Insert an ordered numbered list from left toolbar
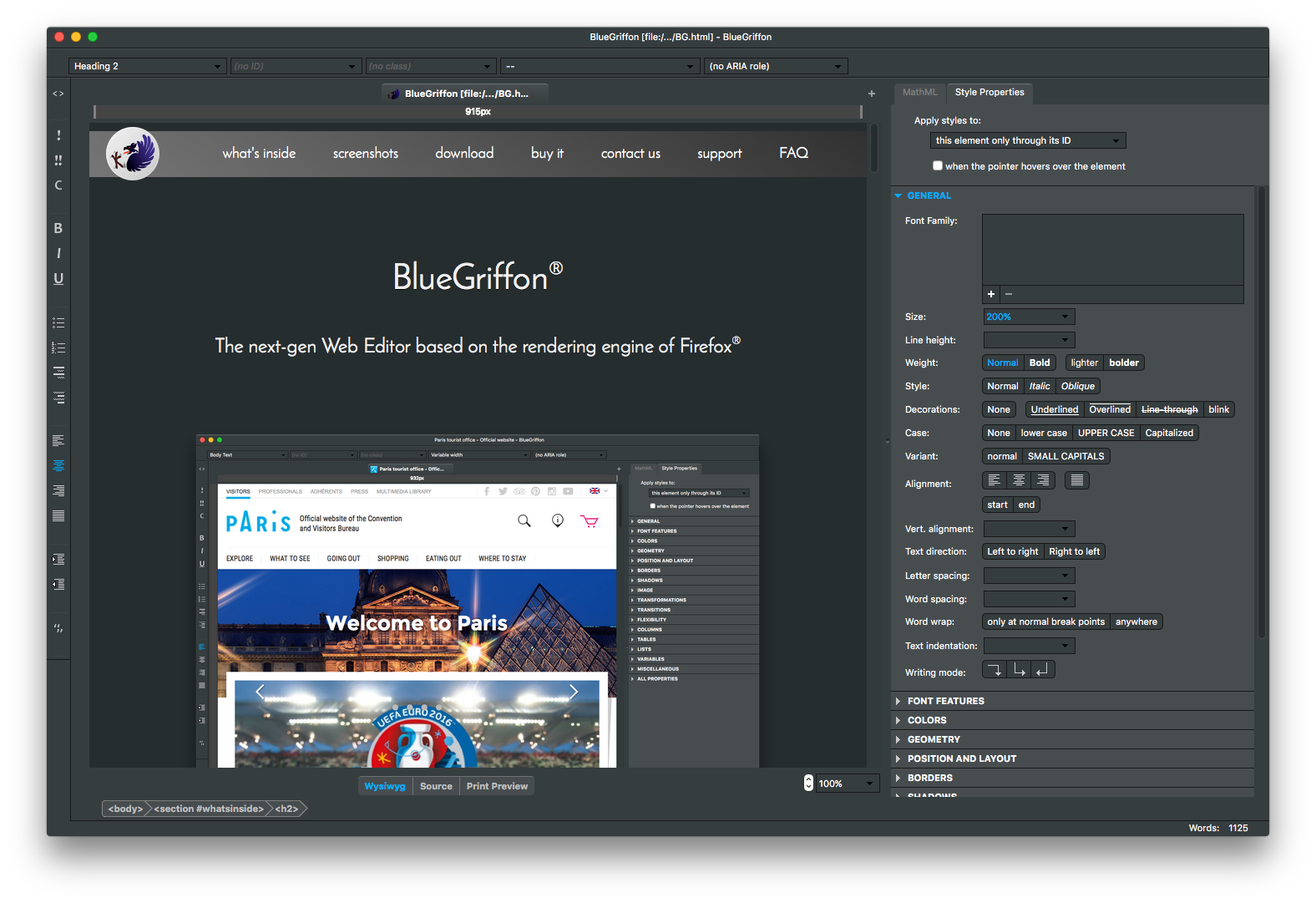Viewport: 1316px width, 903px height. click(58, 348)
